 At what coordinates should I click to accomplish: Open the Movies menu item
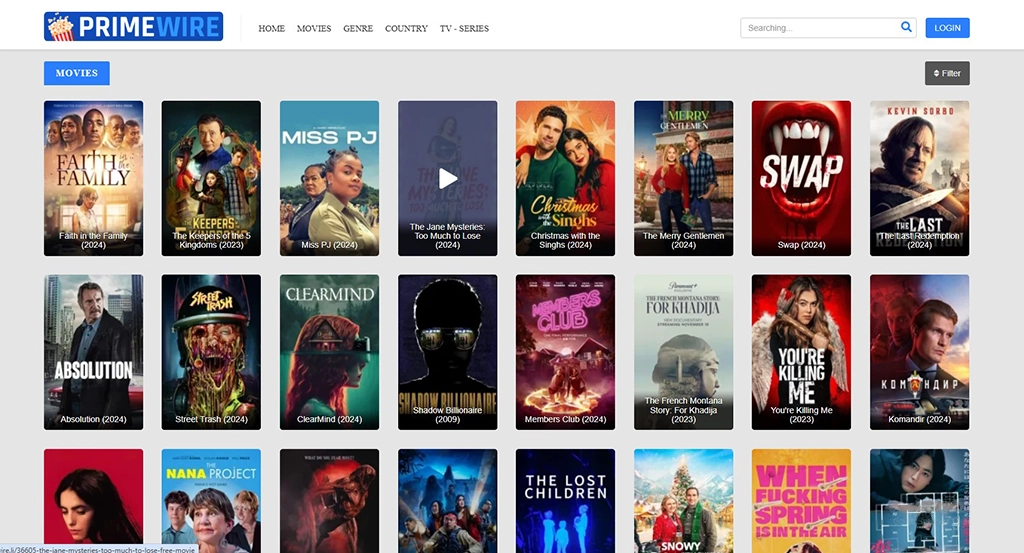coord(314,29)
